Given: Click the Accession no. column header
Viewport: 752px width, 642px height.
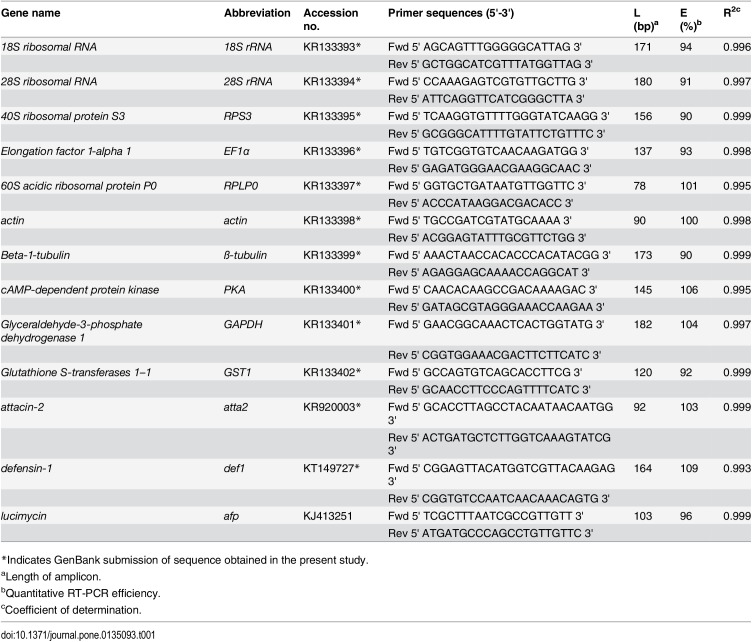Looking at the screenshot, I should click(x=330, y=20).
